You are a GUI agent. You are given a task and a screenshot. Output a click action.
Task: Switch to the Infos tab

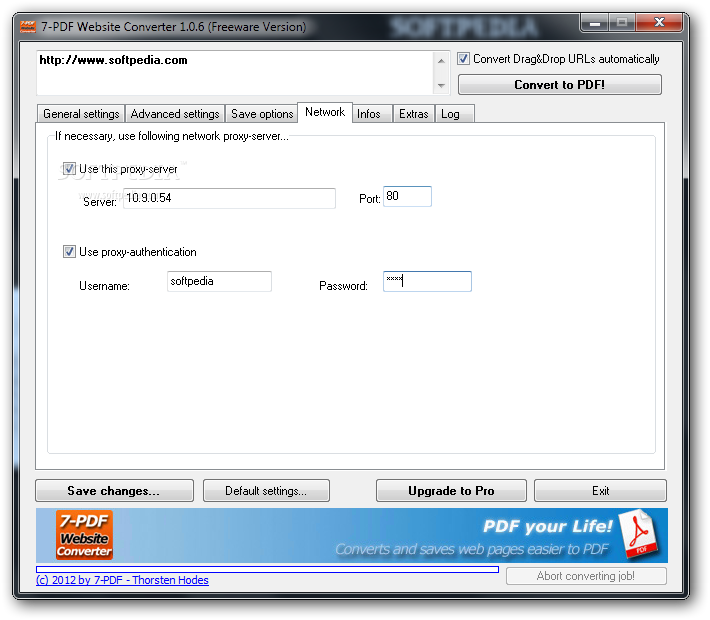pos(372,114)
